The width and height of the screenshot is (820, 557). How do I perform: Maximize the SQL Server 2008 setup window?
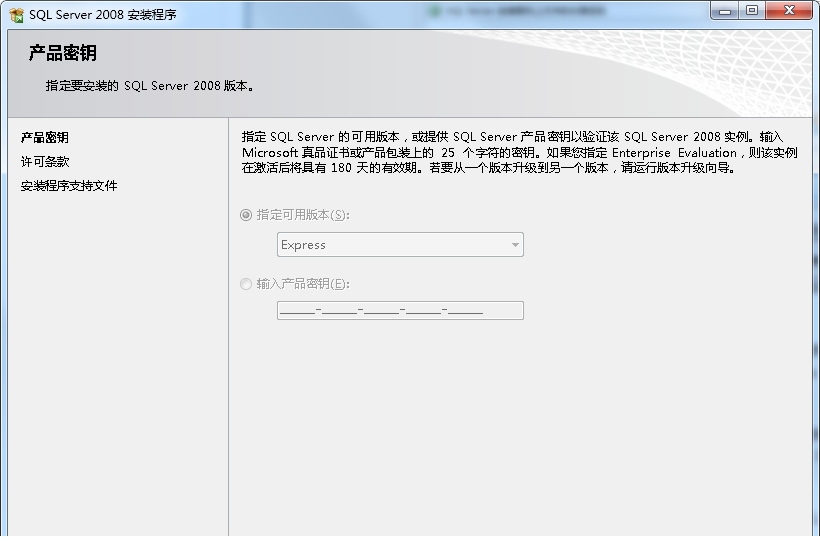pos(752,10)
